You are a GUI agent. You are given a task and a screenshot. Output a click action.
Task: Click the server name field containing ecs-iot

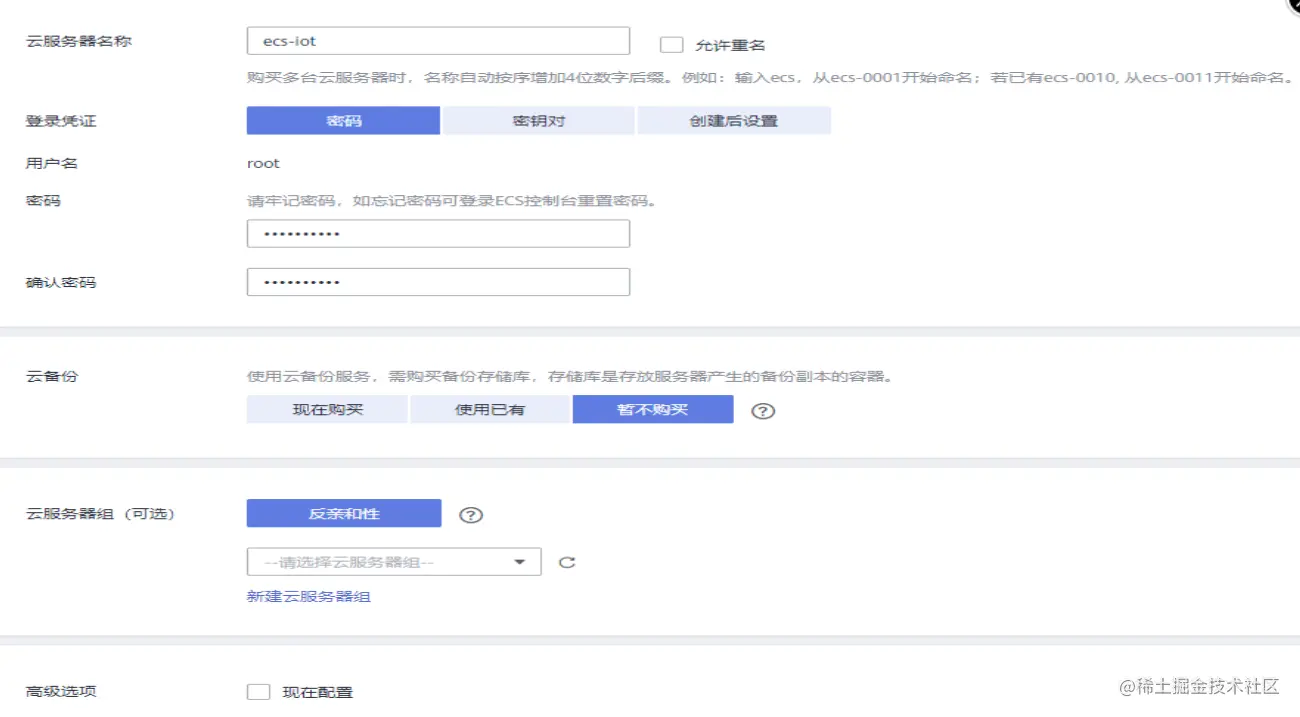point(438,41)
